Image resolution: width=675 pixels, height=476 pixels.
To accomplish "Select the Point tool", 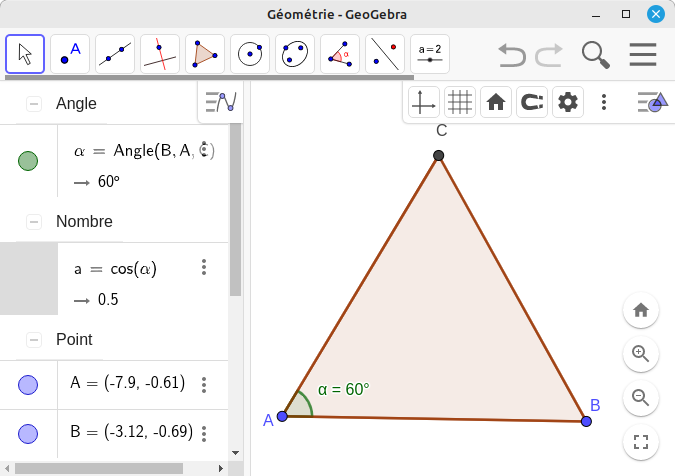I will point(70,54).
